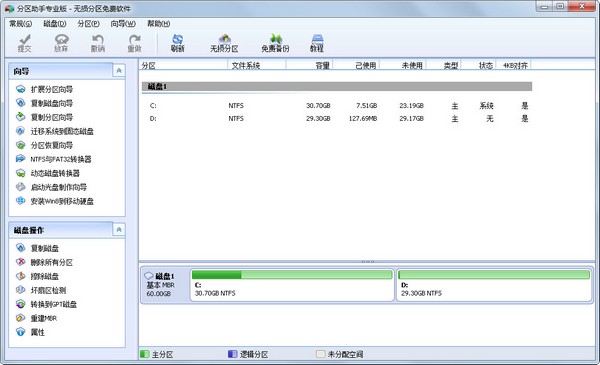Select the 磁盘1 基本 MBR disk block
The width and height of the screenshot is (600, 365).
165,285
